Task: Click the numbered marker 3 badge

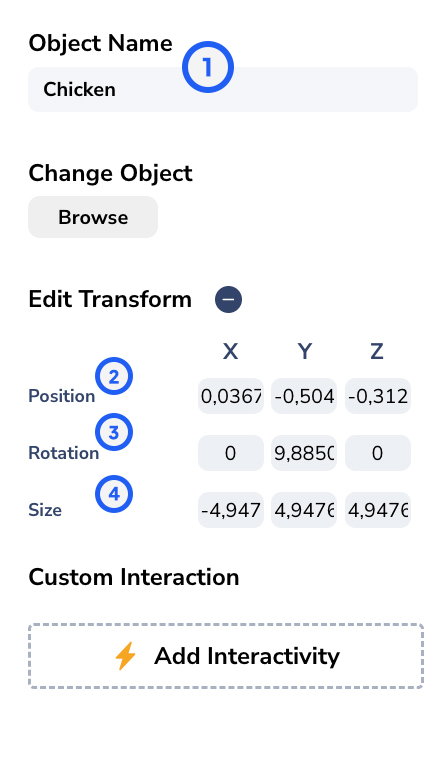Action: tap(114, 432)
